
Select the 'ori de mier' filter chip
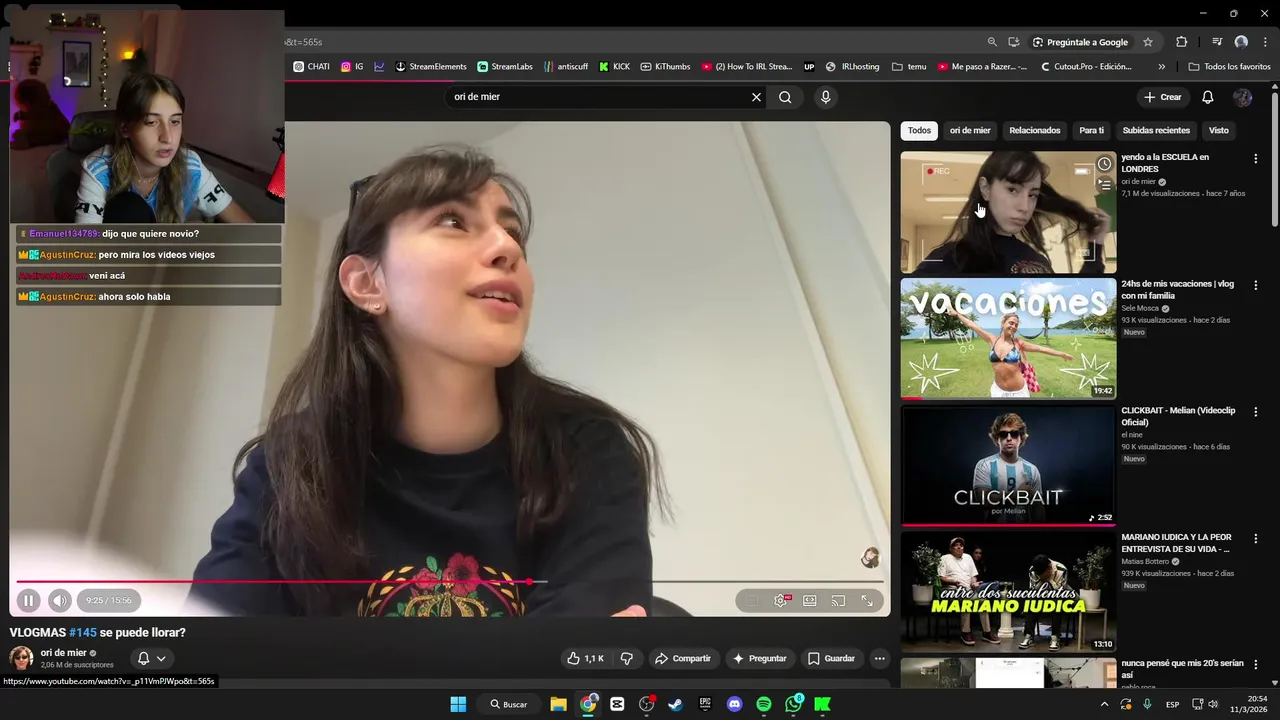pos(970,131)
